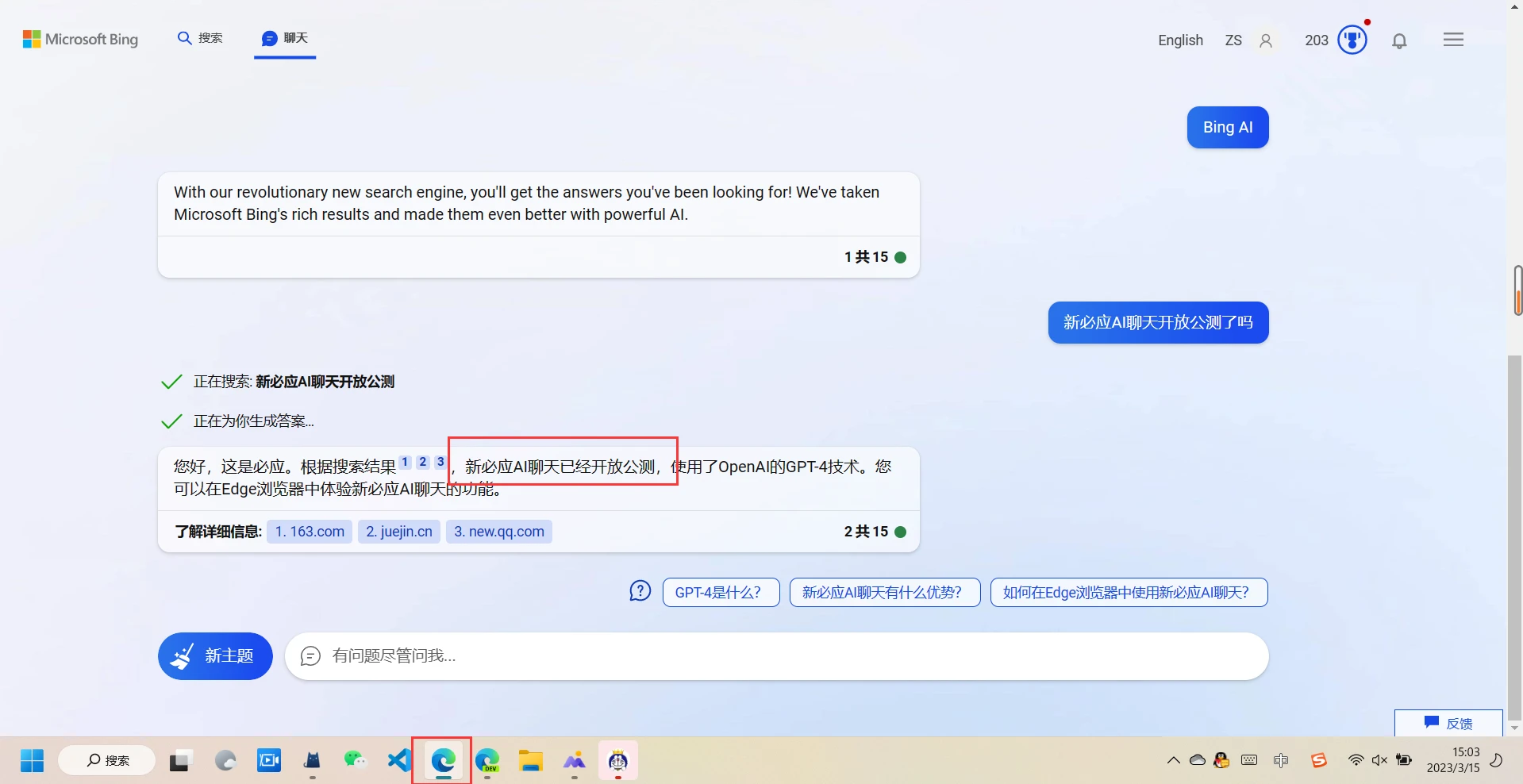The image size is (1523, 784).
Task: Click the scrollbar down arrow
Action: [x=1515, y=728]
